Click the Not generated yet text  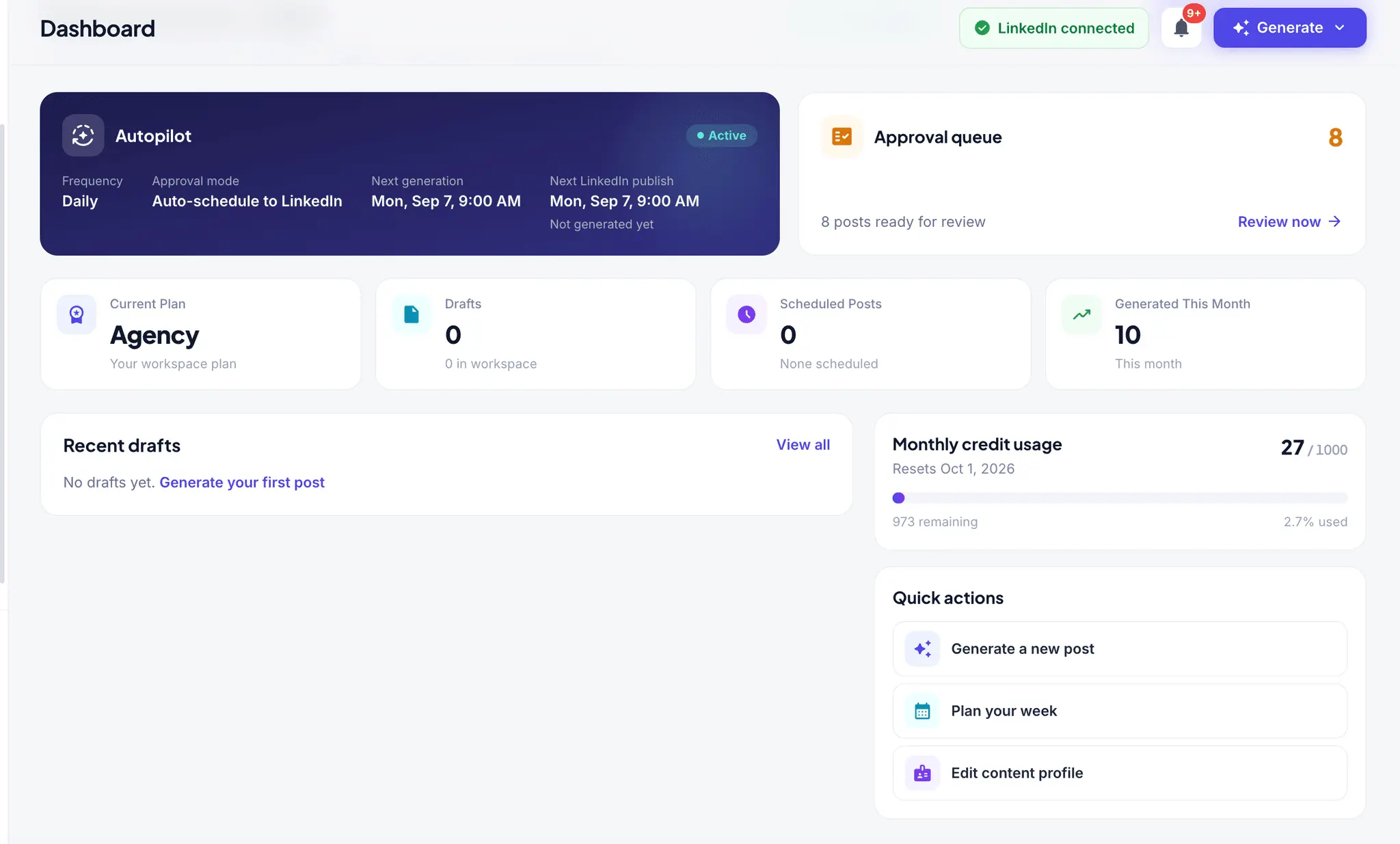(x=602, y=224)
